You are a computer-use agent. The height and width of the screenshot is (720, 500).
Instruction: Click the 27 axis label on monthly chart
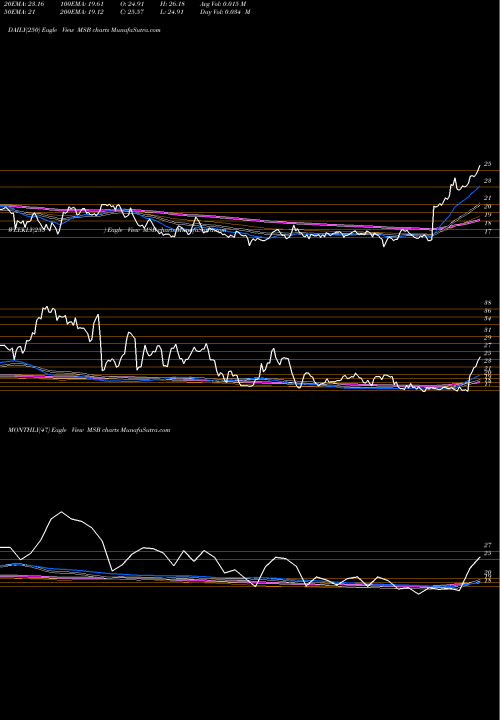click(488, 546)
